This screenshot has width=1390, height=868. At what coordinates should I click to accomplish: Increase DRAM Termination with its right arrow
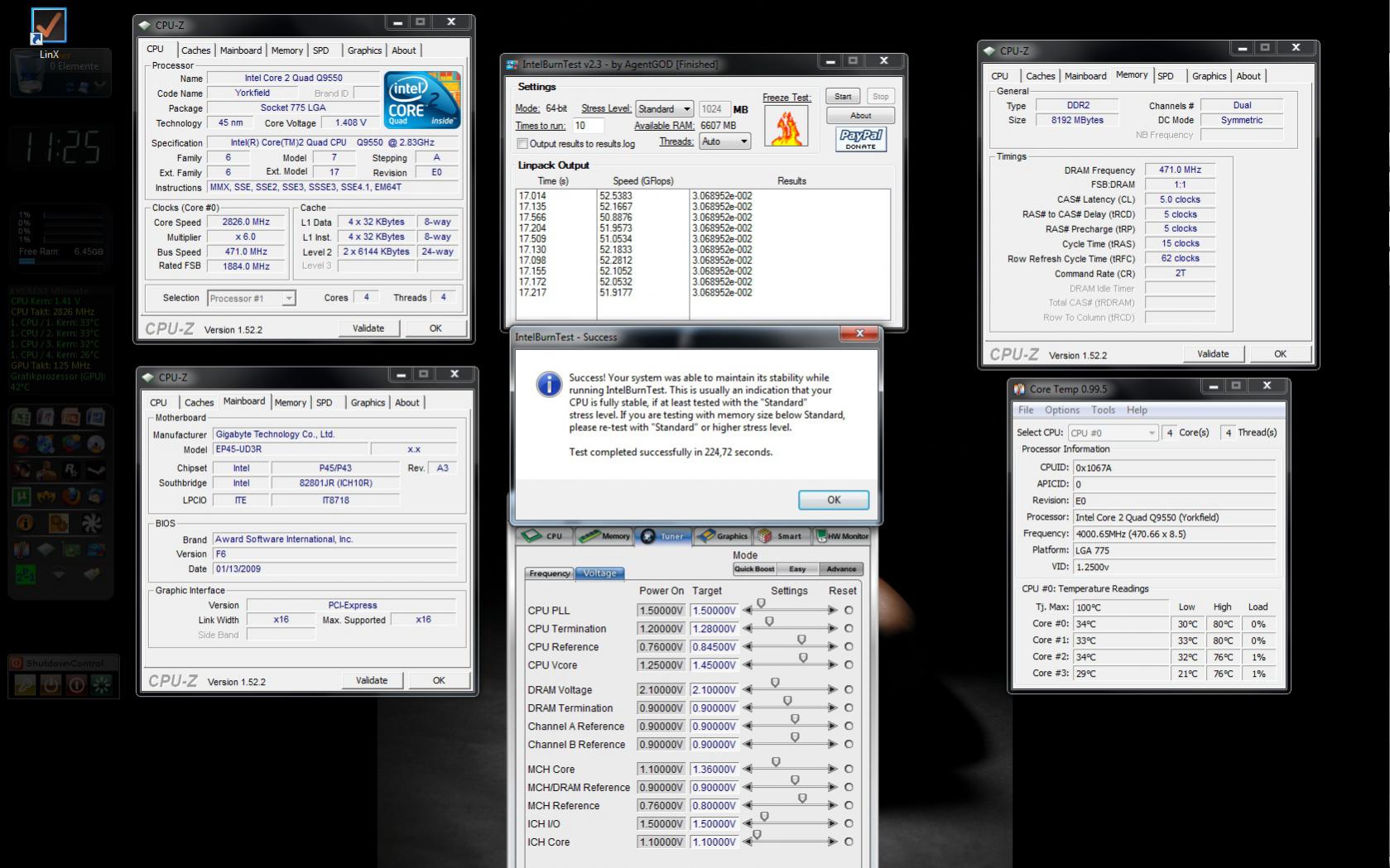832,707
